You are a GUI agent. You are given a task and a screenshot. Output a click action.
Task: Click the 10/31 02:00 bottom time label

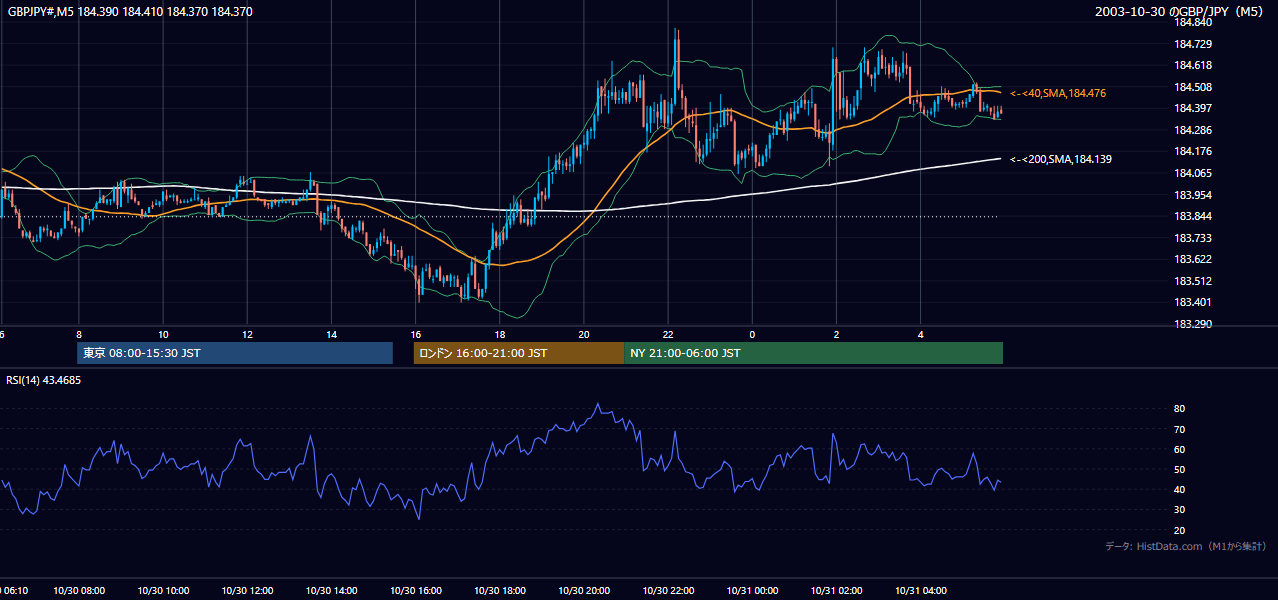click(x=836, y=591)
